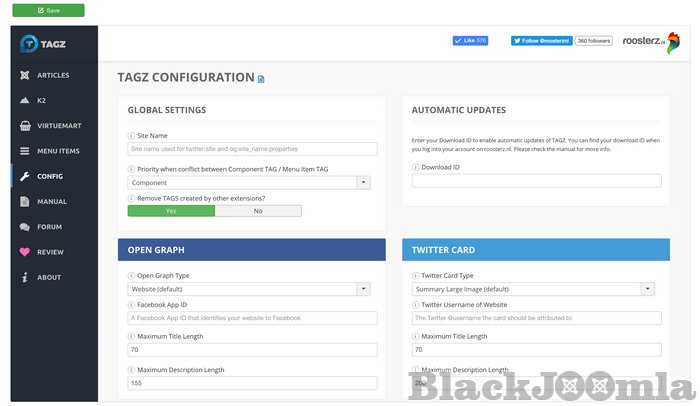Open the Articles section icon
Image resolution: width=700 pixels, height=406 pixels.
click(x=24, y=76)
